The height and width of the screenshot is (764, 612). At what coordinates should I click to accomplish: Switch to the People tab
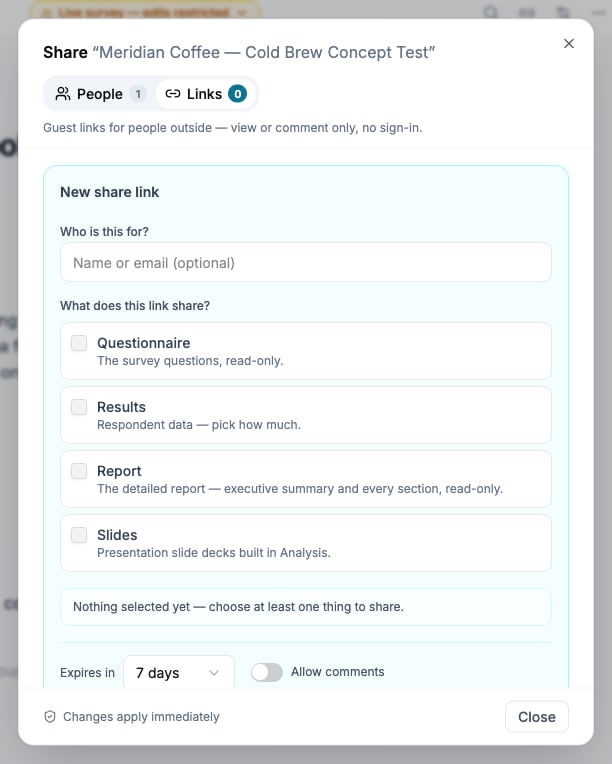click(x=100, y=94)
